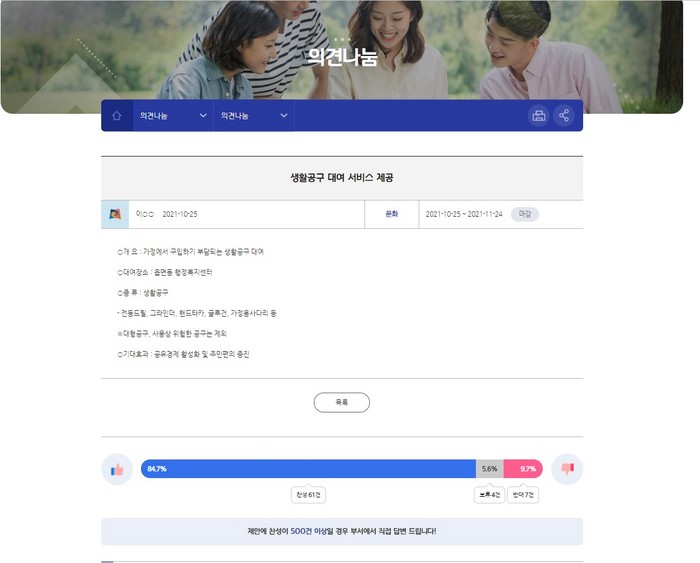
Task: Click the author avatar icon beside 이○○
Action: [x=115, y=214]
